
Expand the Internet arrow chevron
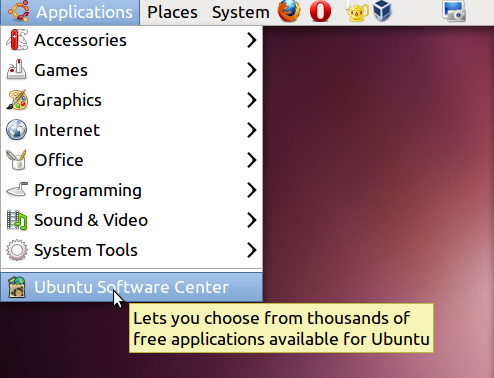pyautogui.click(x=252, y=130)
